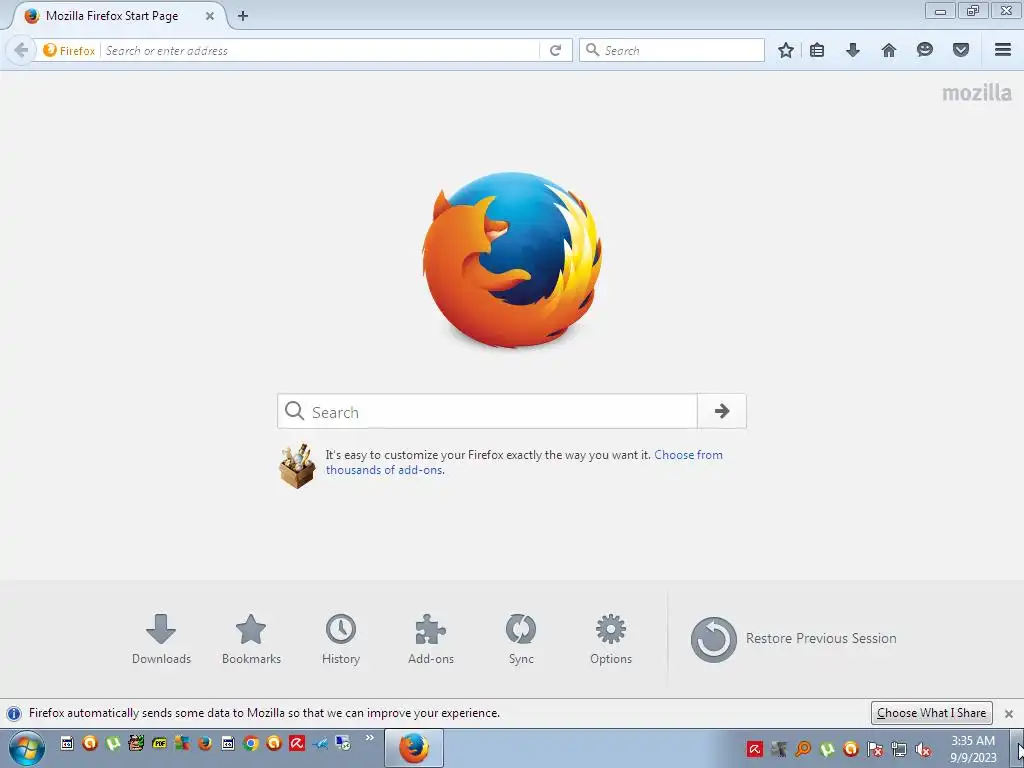Submit search with the arrow button
The width and height of the screenshot is (1024, 768).
(722, 411)
